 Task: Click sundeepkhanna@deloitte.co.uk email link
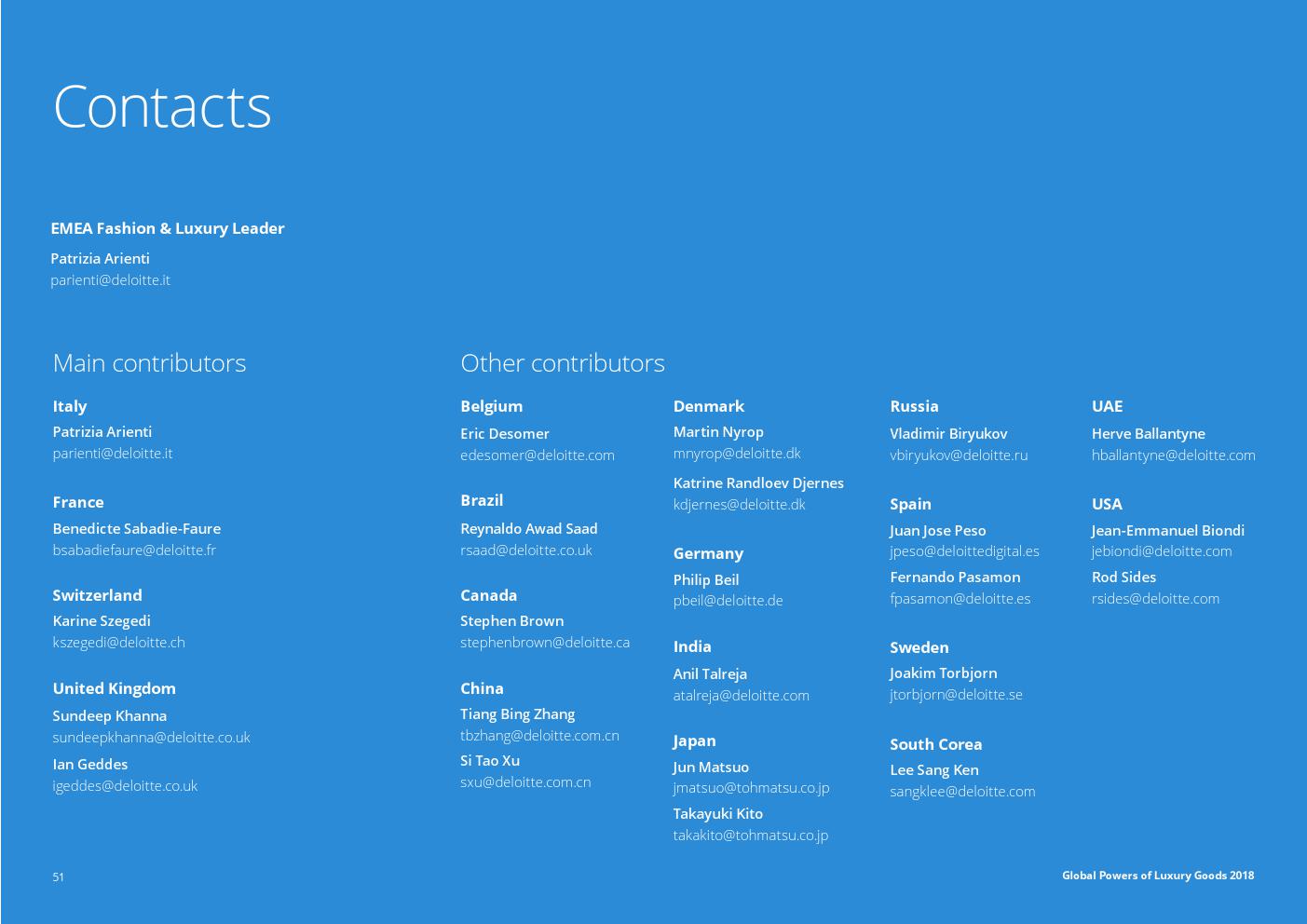(x=151, y=738)
